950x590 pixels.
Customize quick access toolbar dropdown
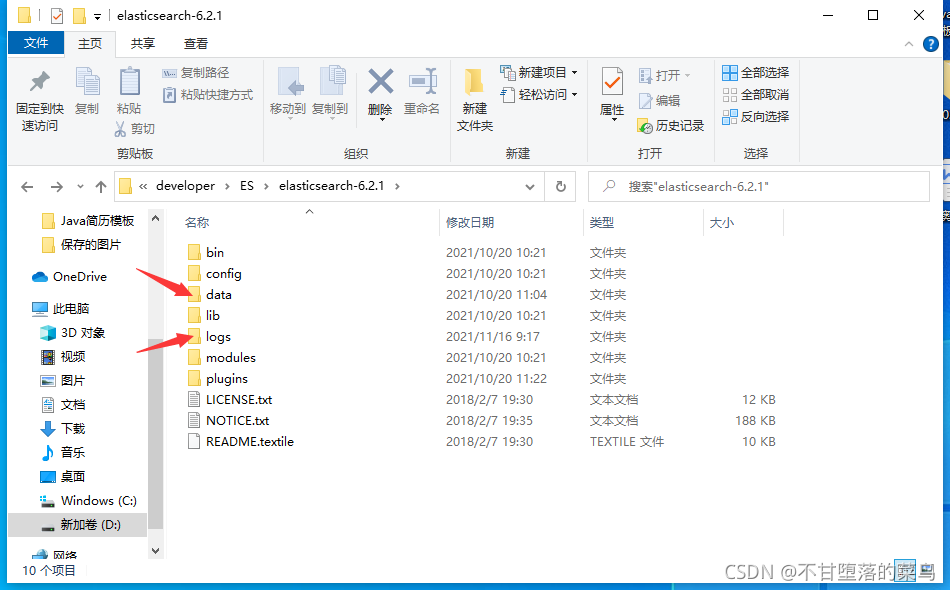(x=97, y=17)
